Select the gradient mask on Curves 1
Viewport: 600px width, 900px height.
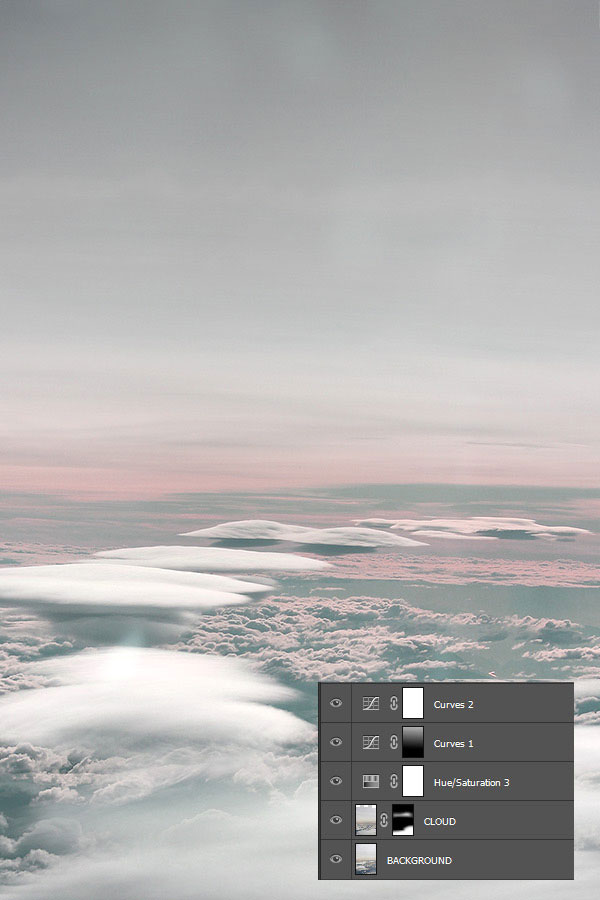pyautogui.click(x=413, y=743)
